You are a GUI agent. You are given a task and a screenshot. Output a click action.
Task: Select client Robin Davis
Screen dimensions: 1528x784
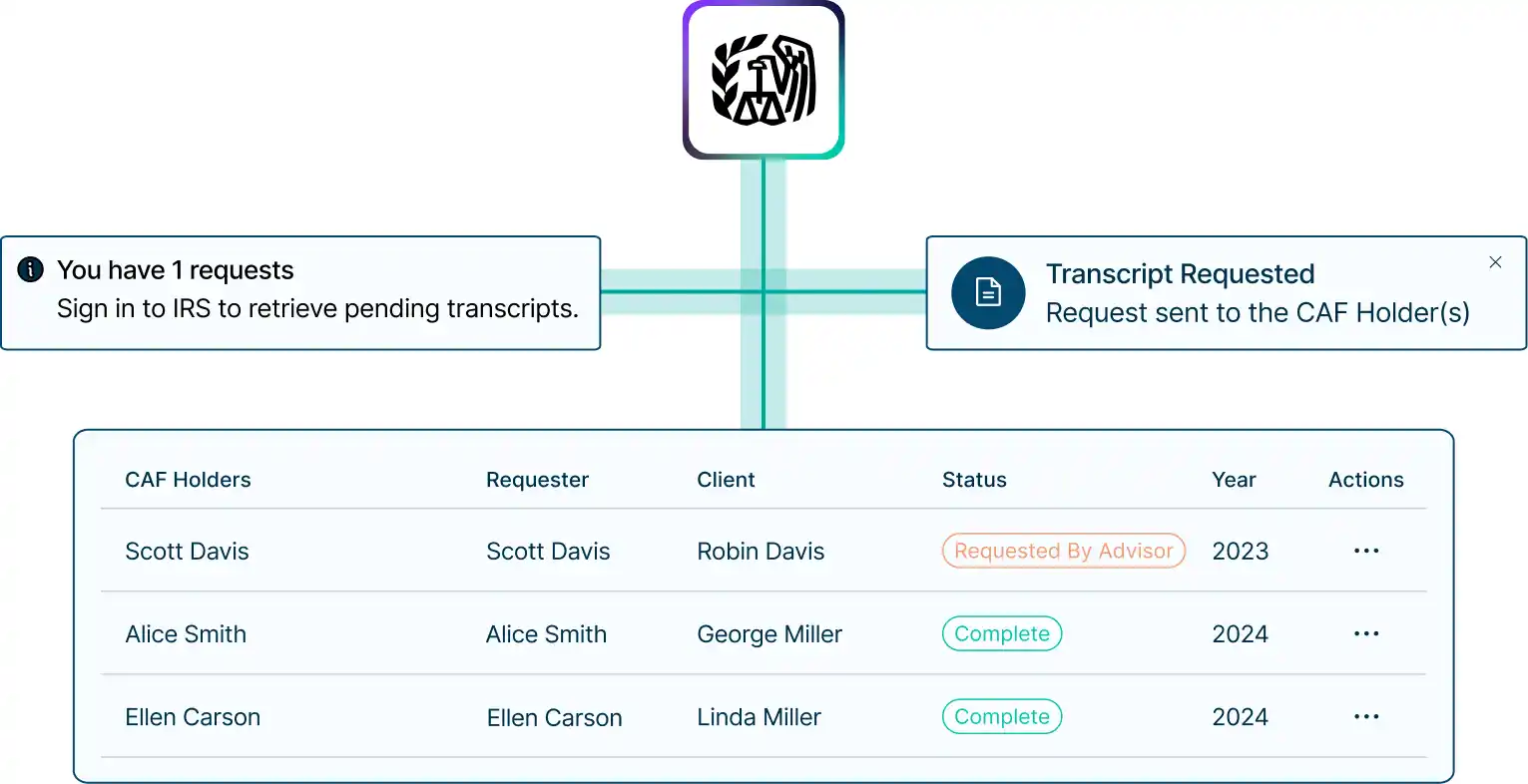(761, 551)
